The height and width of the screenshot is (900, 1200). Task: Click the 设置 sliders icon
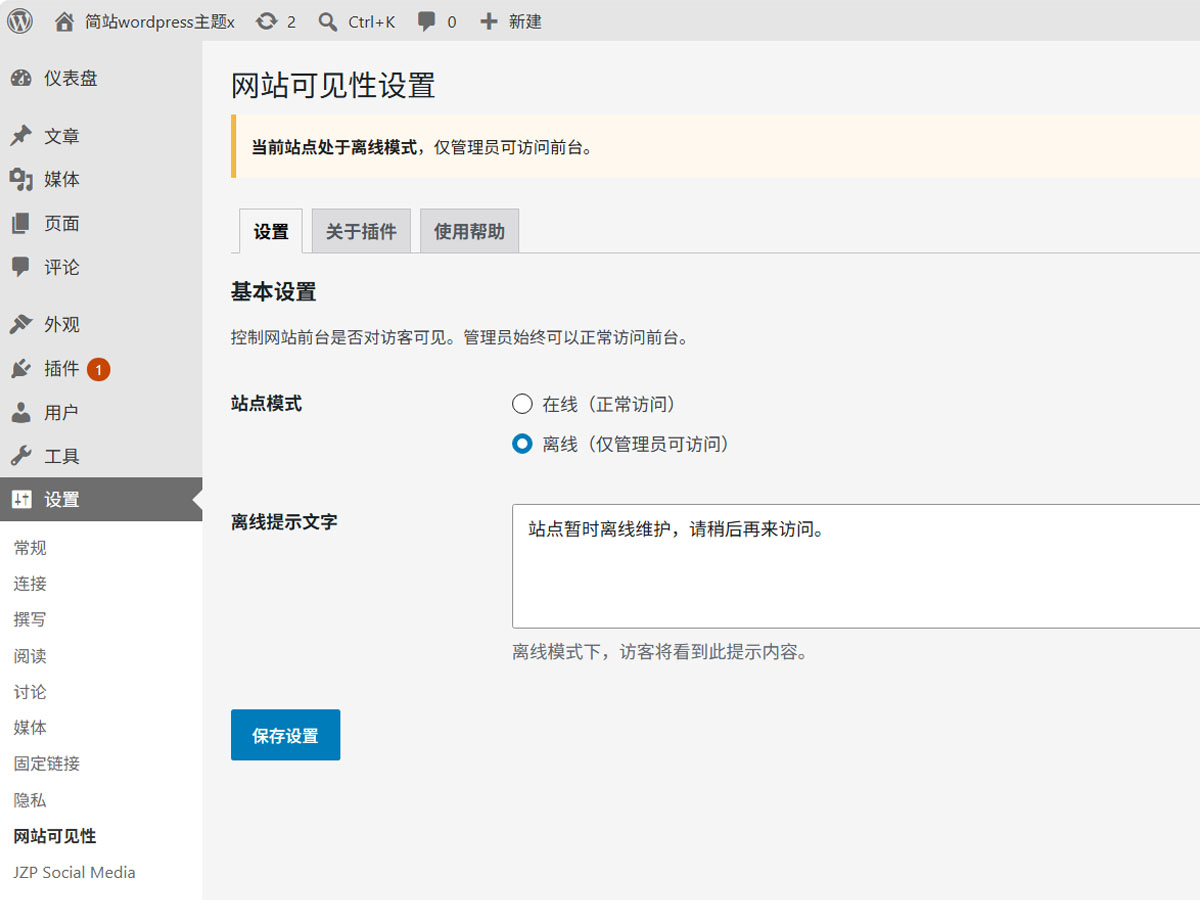[x=21, y=500]
